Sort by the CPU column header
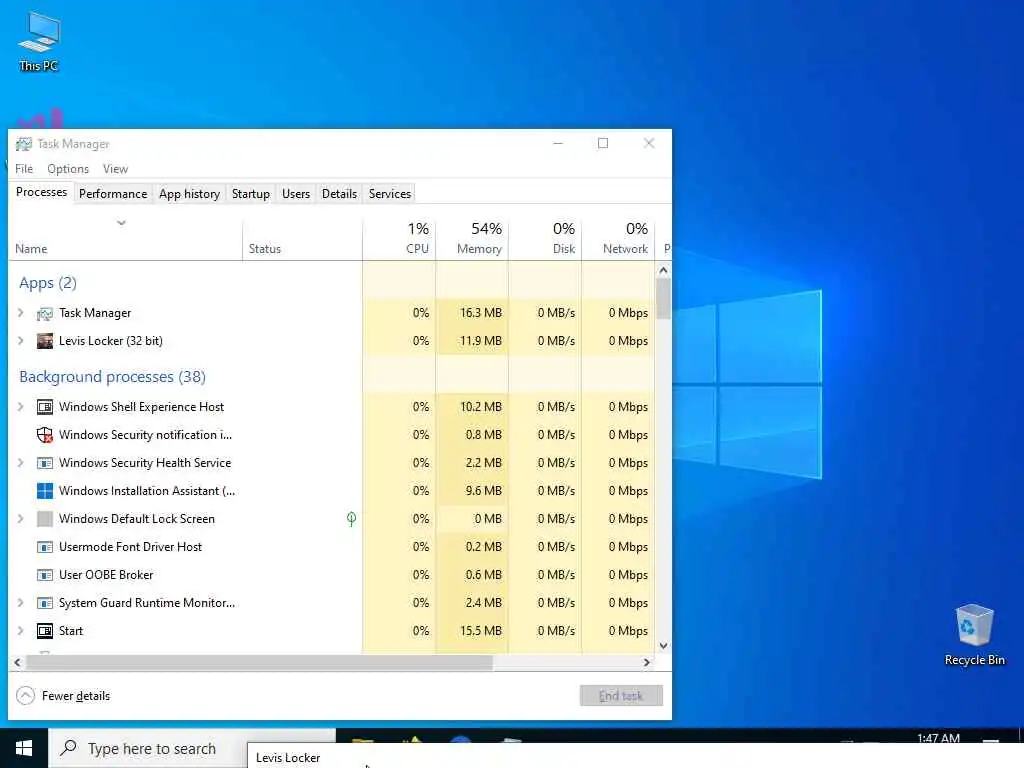1024x768 pixels. pyautogui.click(x=399, y=238)
